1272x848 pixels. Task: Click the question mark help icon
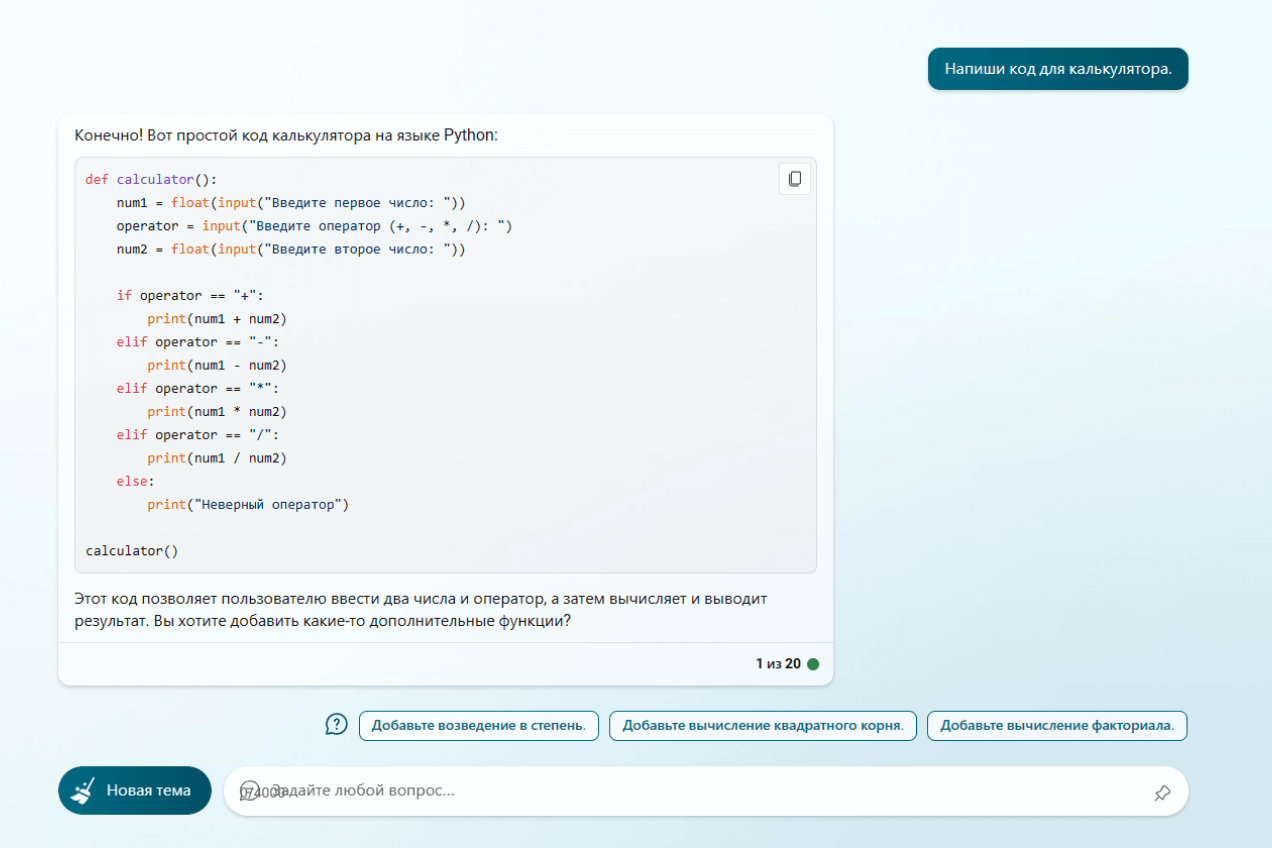pos(337,724)
